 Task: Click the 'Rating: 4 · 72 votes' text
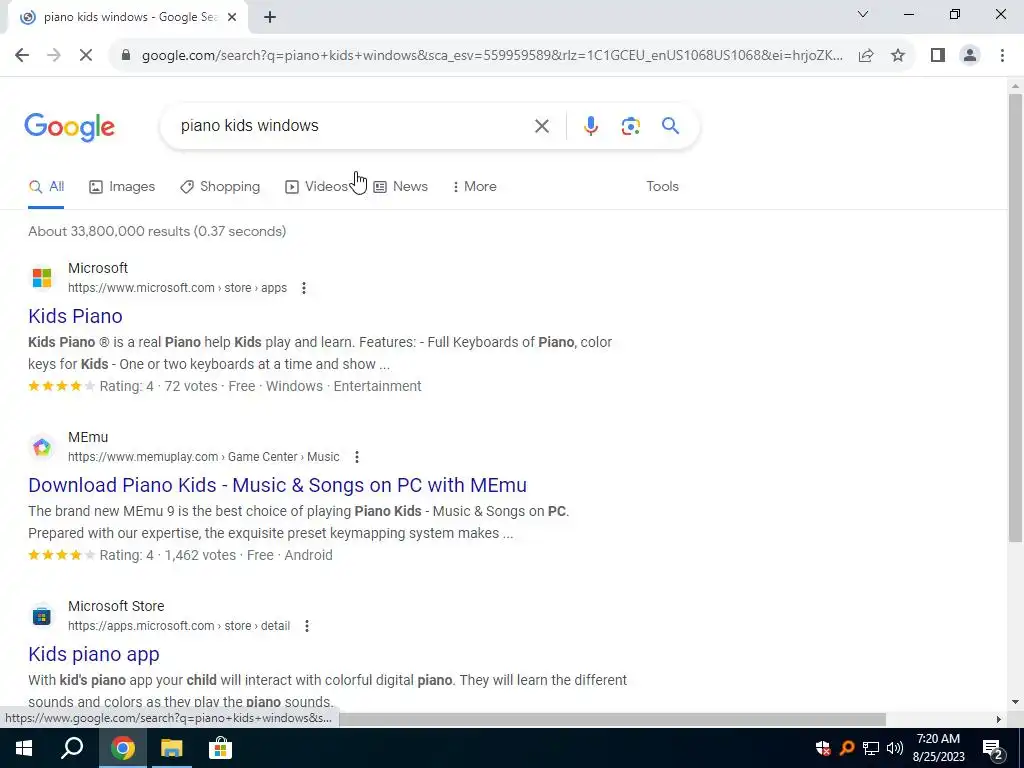[x=159, y=387]
